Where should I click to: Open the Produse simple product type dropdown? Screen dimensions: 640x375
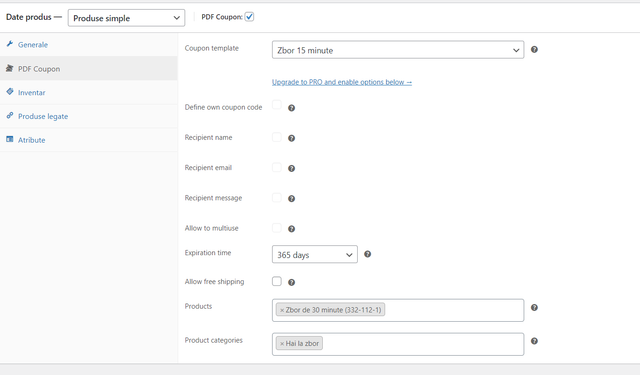[127, 18]
